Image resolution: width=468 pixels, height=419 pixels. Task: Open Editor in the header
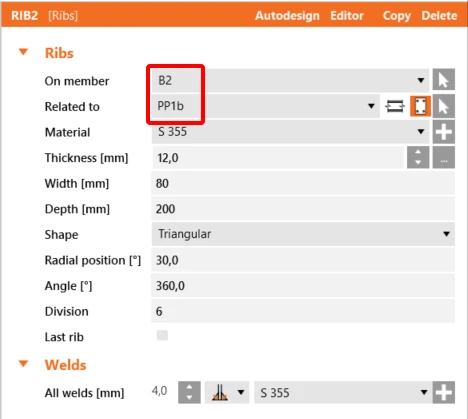(347, 16)
